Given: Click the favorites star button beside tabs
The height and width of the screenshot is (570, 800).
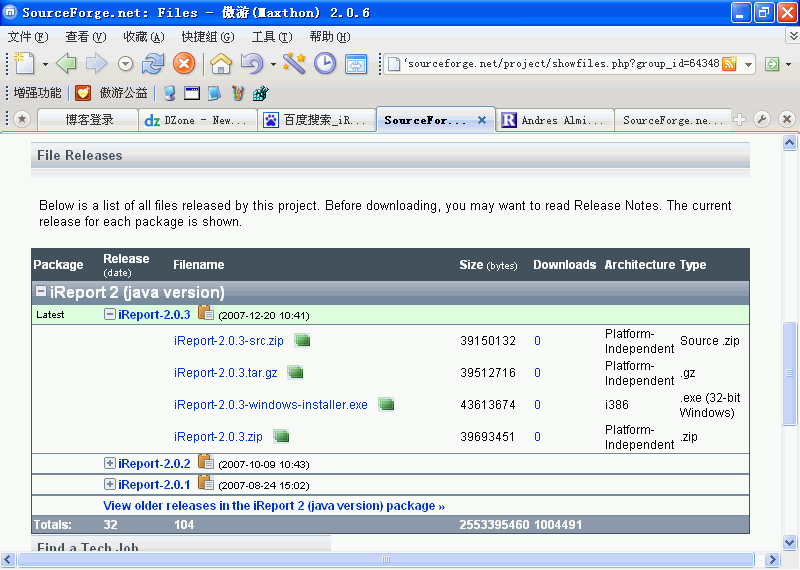Looking at the screenshot, I should 21,120.
